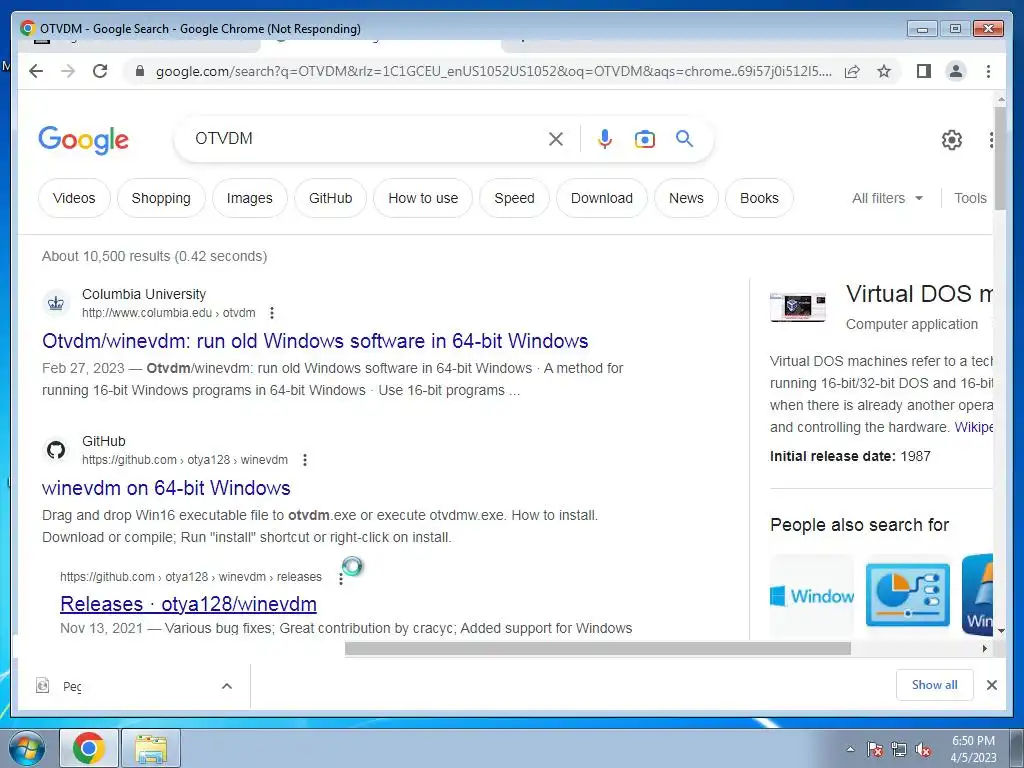The width and height of the screenshot is (1024, 768).
Task: Click the Chrome address bar URL
Action: pyautogui.click(x=493, y=71)
